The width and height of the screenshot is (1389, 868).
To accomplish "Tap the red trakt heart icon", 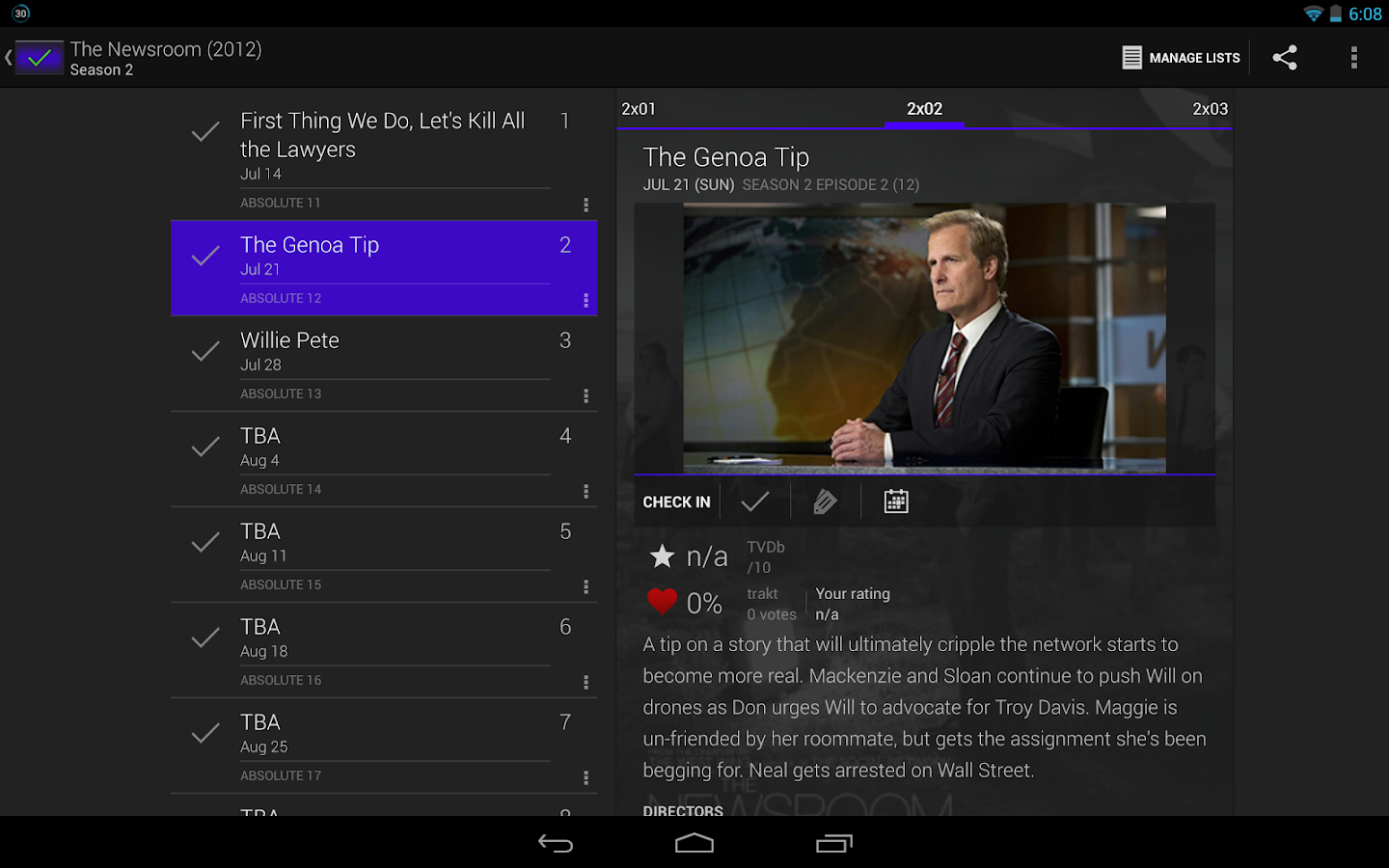I will tap(662, 602).
